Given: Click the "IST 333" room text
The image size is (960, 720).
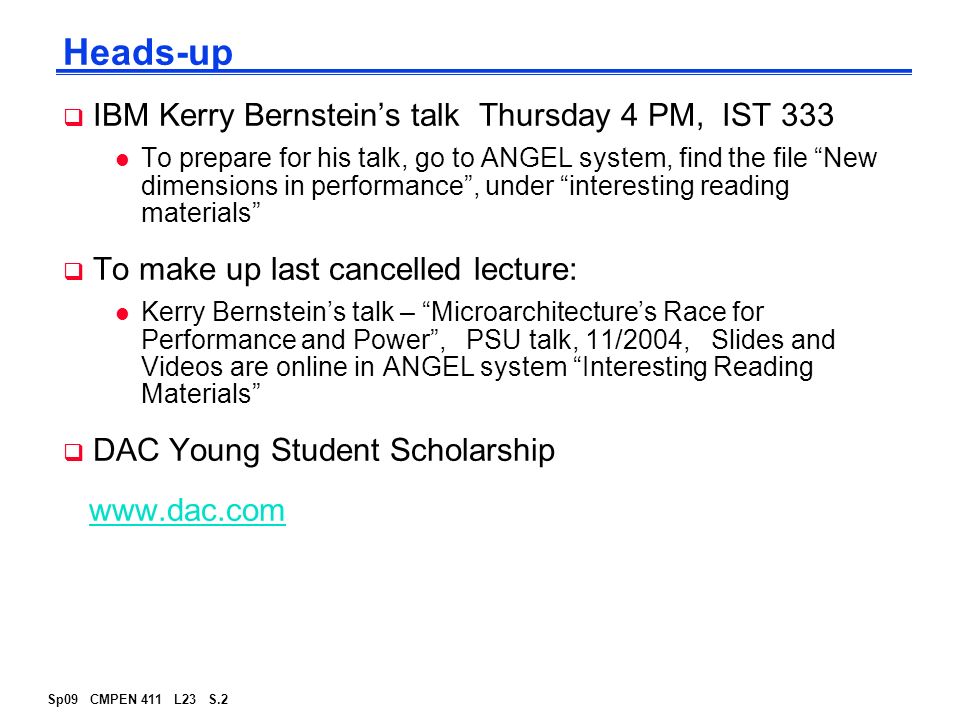Looking at the screenshot, I should pos(778,115).
